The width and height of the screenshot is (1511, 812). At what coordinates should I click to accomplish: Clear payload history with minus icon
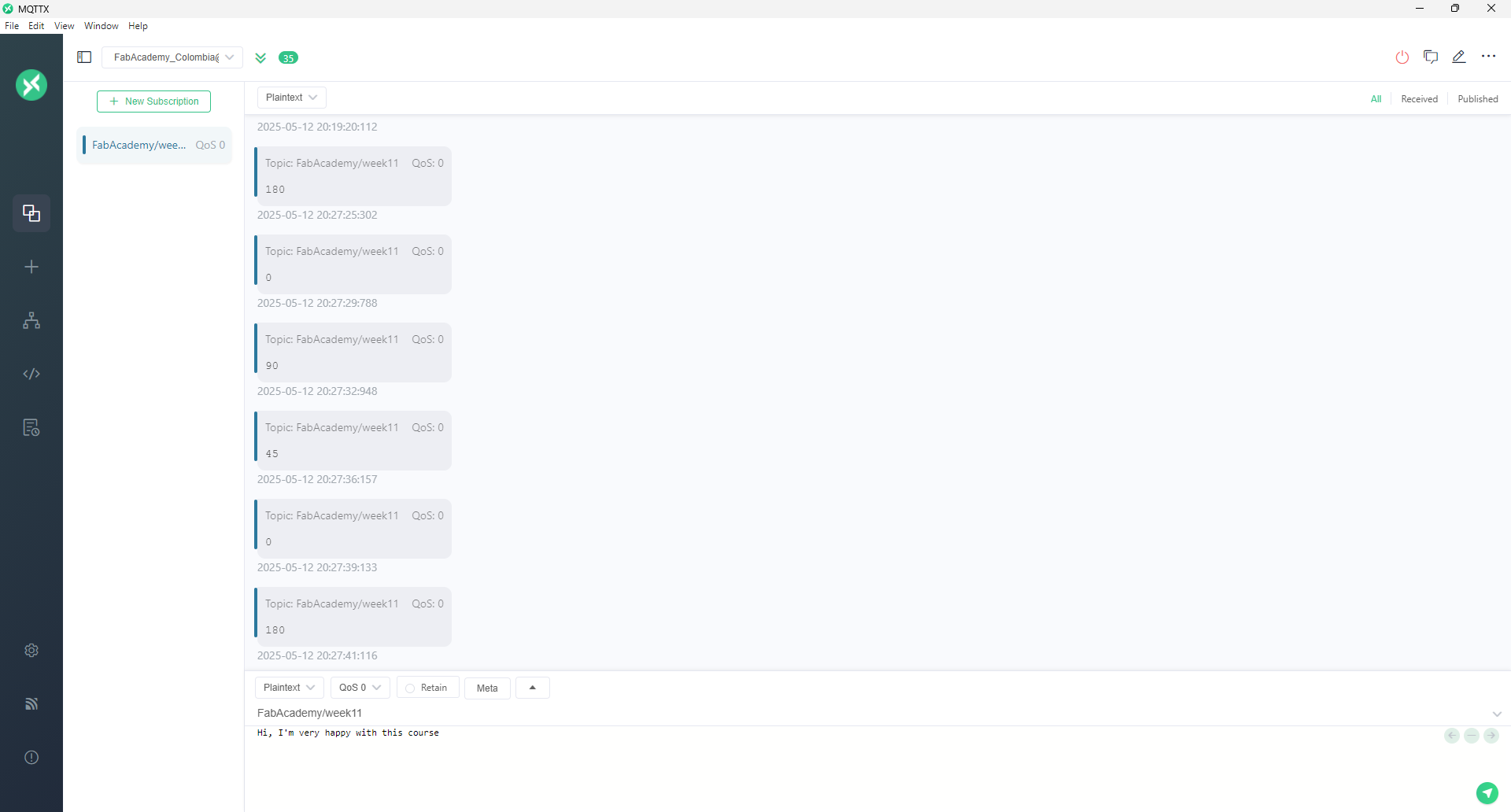pos(1472,736)
